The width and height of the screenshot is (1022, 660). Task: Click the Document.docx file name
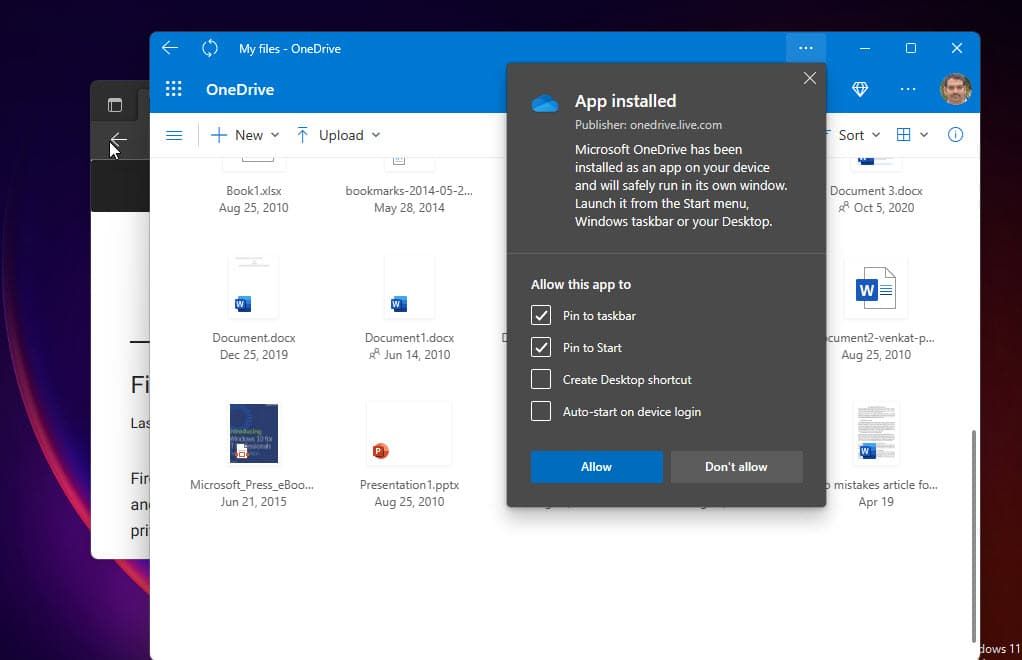pos(254,337)
